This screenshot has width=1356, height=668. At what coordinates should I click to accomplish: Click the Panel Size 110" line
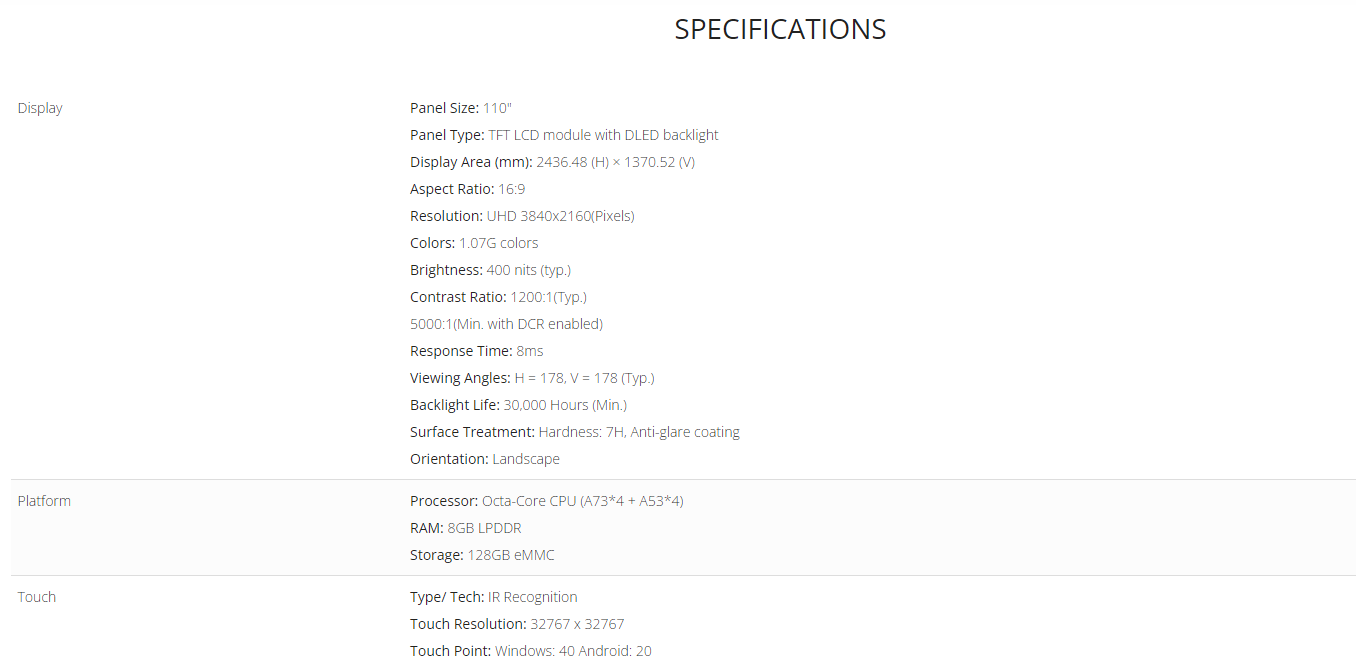pos(461,108)
